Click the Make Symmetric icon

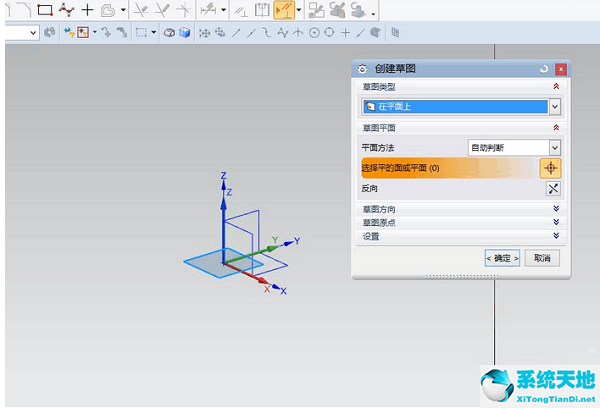(262, 10)
